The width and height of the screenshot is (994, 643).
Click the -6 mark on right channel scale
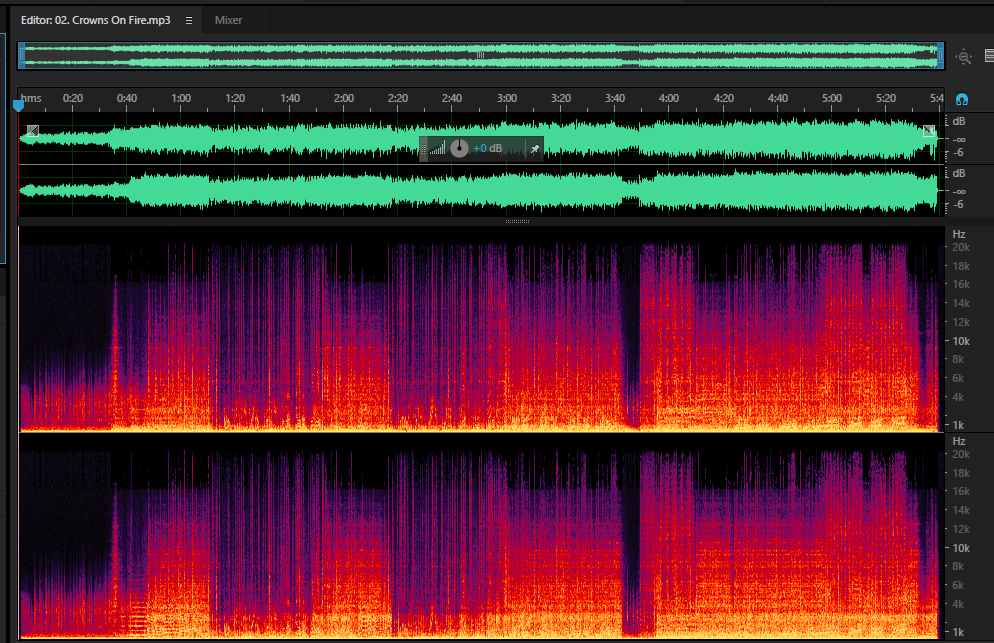click(958, 204)
